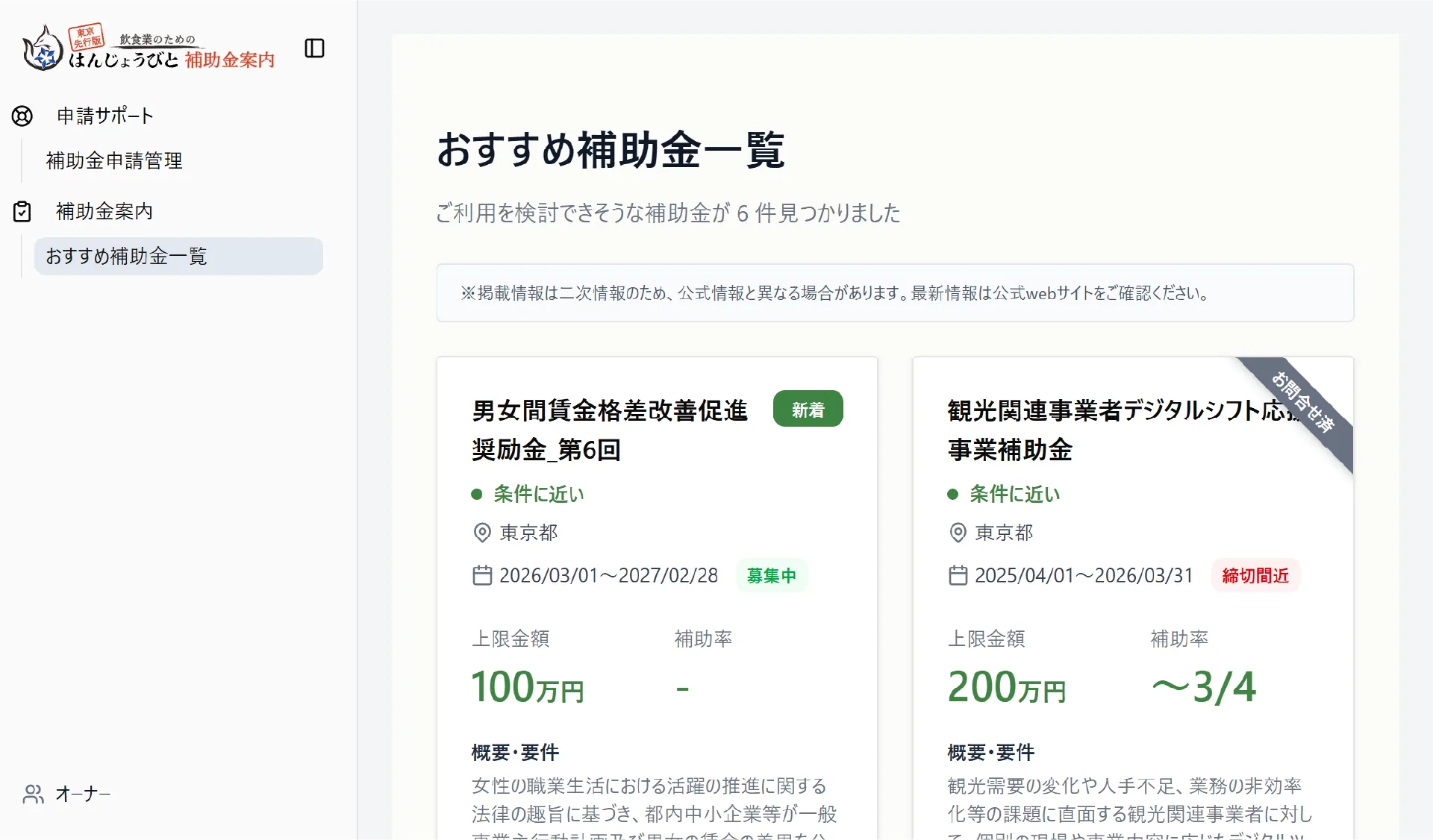The height and width of the screenshot is (840, 1433).
Task: Select 補助金申請管理 in the sidebar
Action: [113, 160]
